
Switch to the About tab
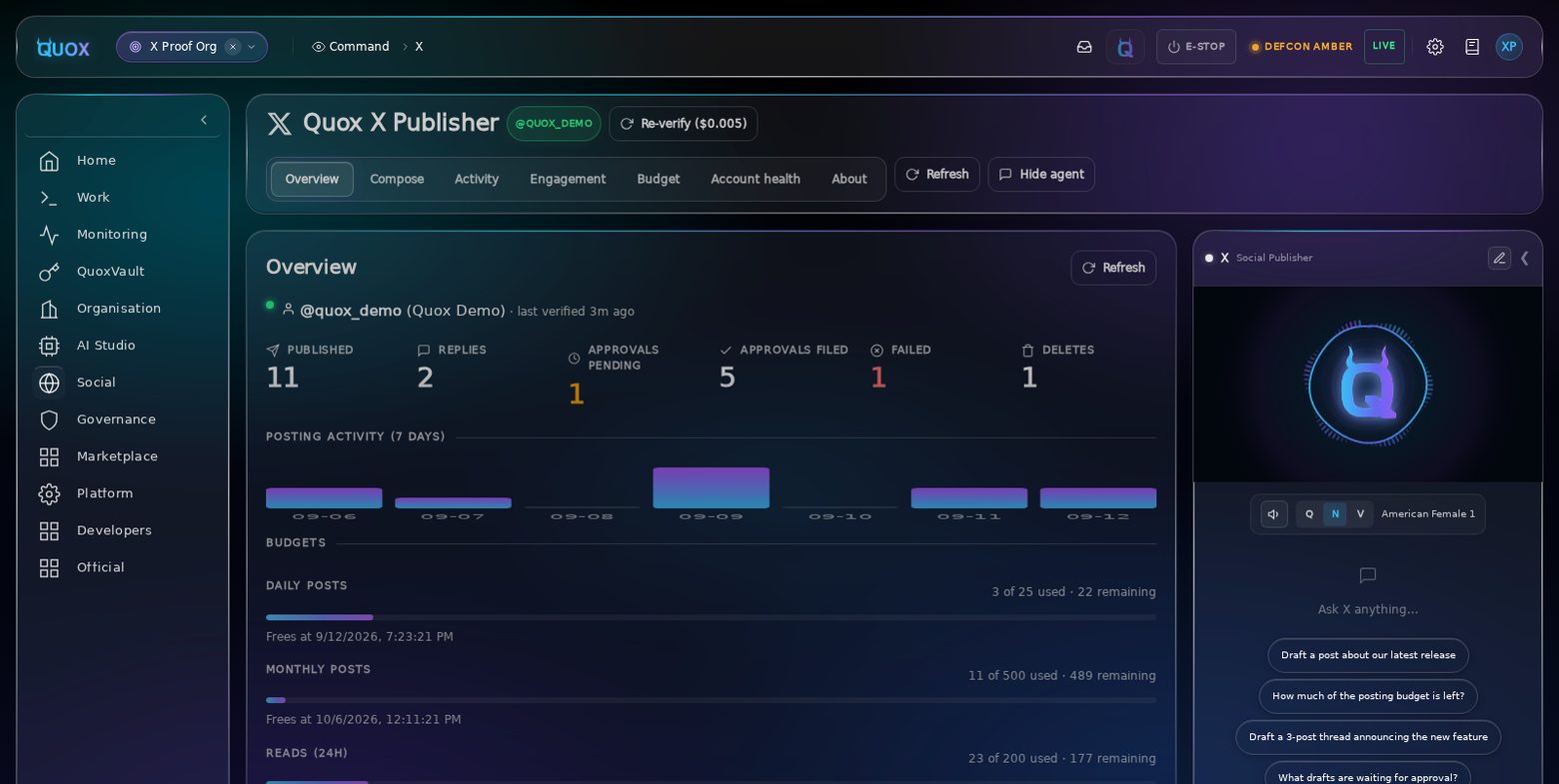click(x=849, y=180)
